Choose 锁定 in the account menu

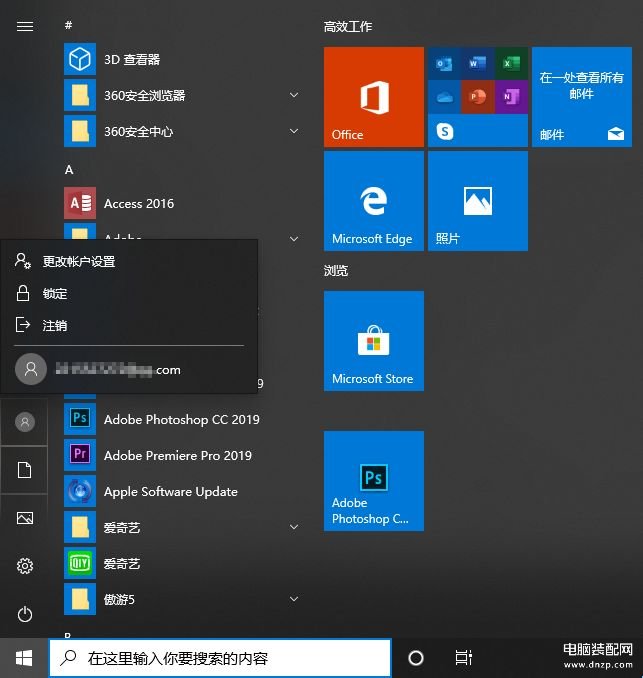pos(55,294)
